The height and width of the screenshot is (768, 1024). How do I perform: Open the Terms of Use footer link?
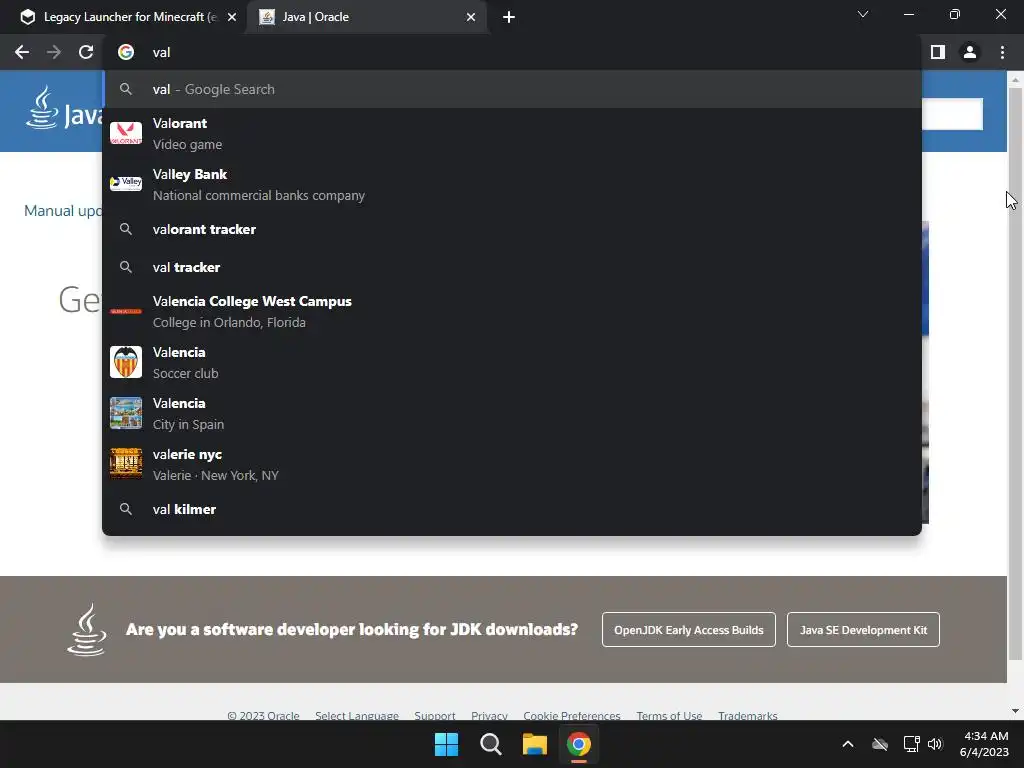(x=669, y=716)
